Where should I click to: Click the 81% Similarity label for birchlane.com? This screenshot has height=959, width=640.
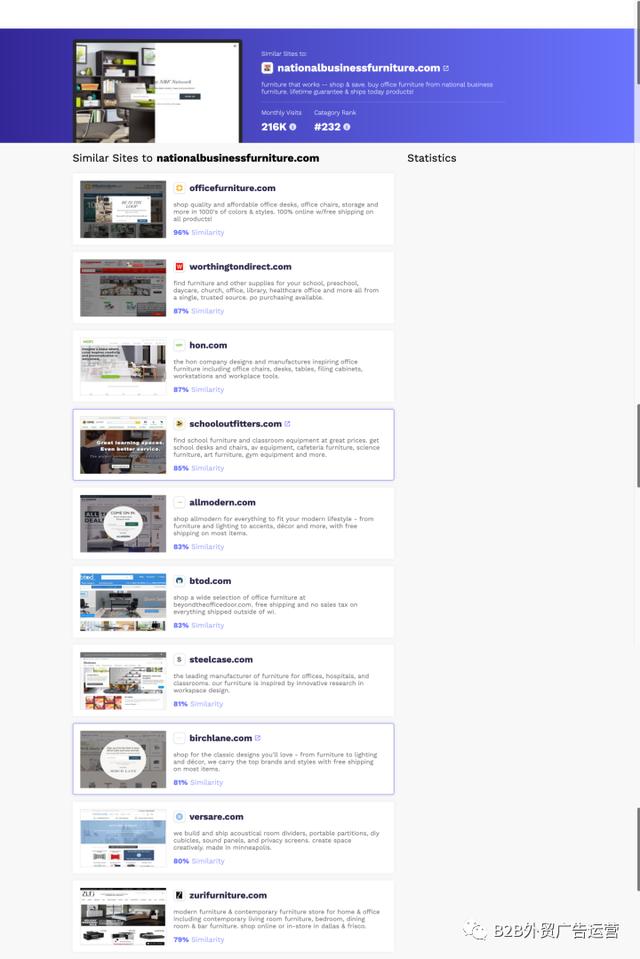[198, 782]
